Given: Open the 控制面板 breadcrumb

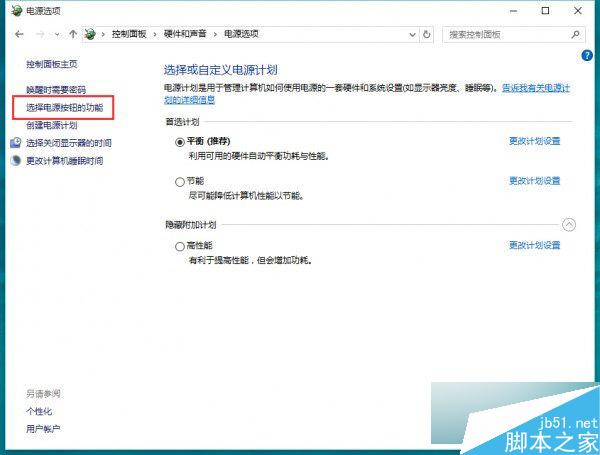Looking at the screenshot, I should (x=129, y=34).
